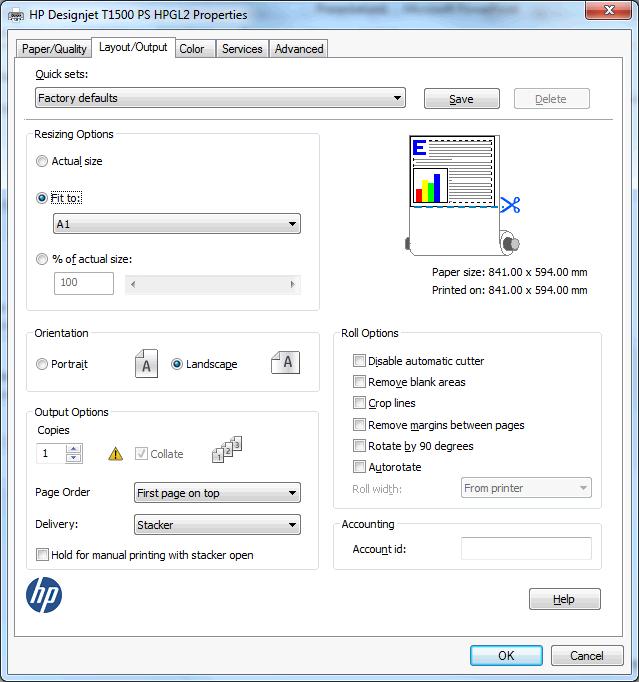Viewport: 639px width, 682px height.
Task: Click the landscape page orientation icon
Action: coord(285,363)
